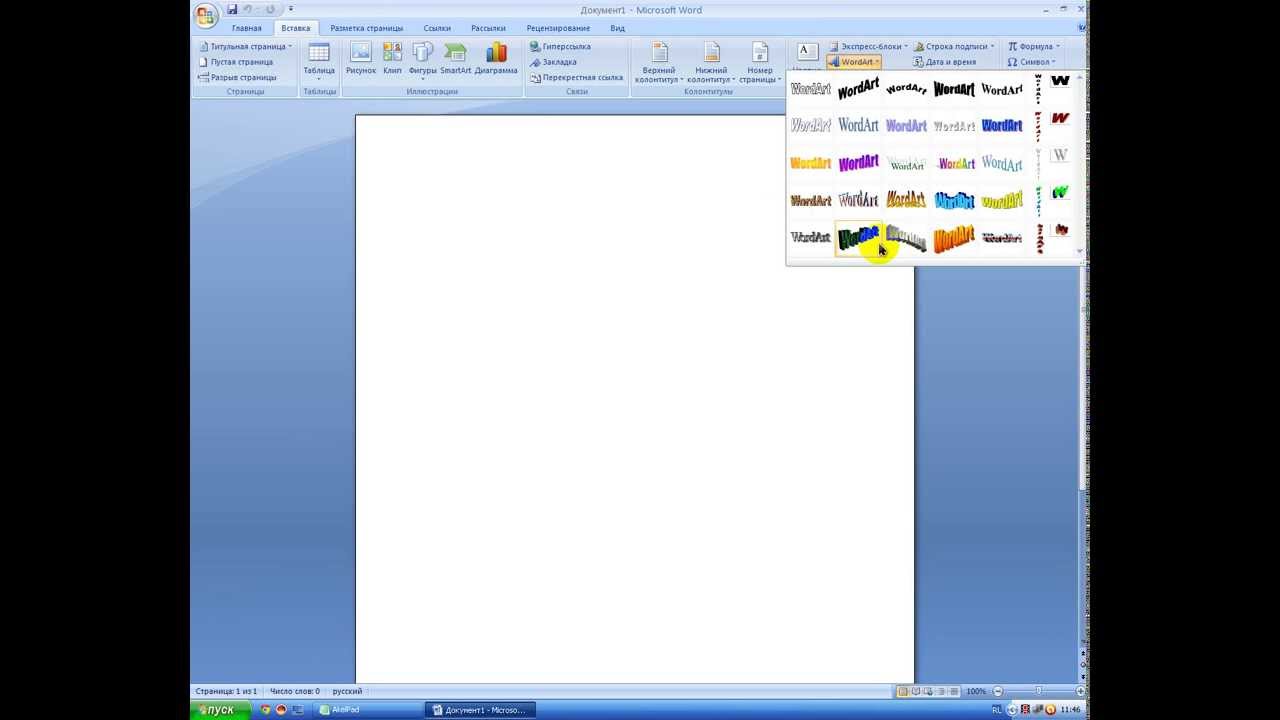
Task: Select the green W WordArt style
Action: [x=1060, y=192]
